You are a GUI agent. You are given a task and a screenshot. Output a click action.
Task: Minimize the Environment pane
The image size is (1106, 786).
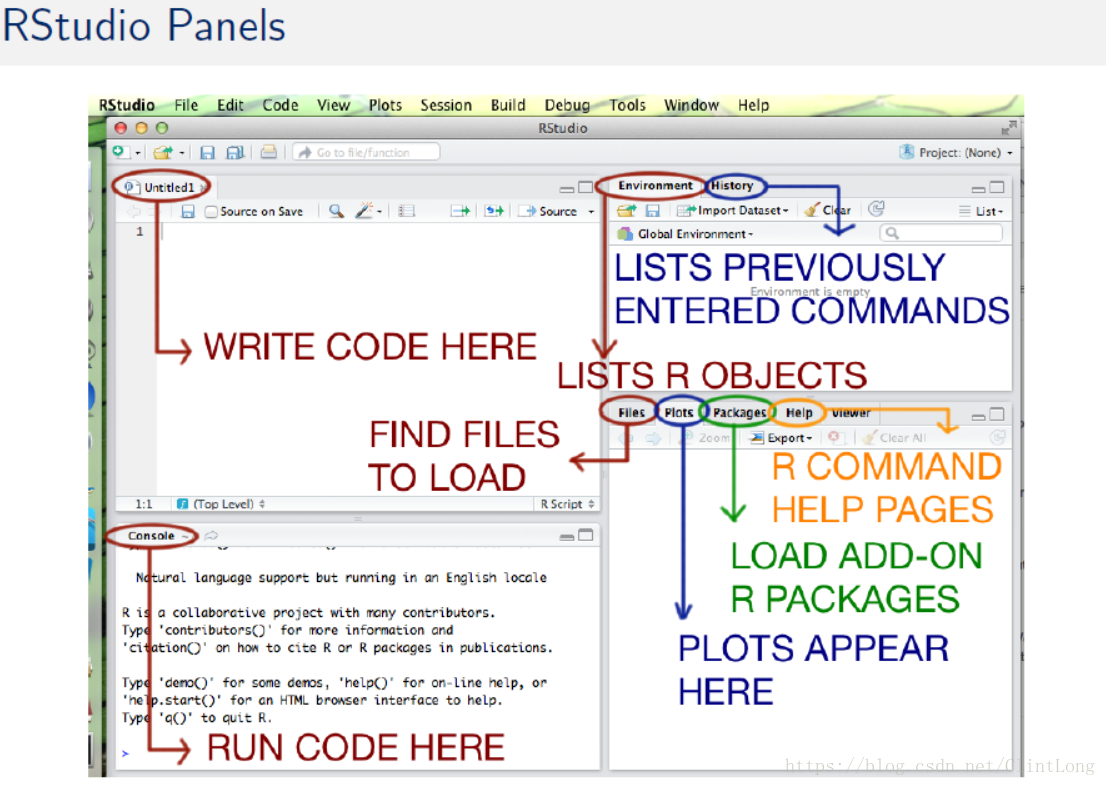point(978,189)
